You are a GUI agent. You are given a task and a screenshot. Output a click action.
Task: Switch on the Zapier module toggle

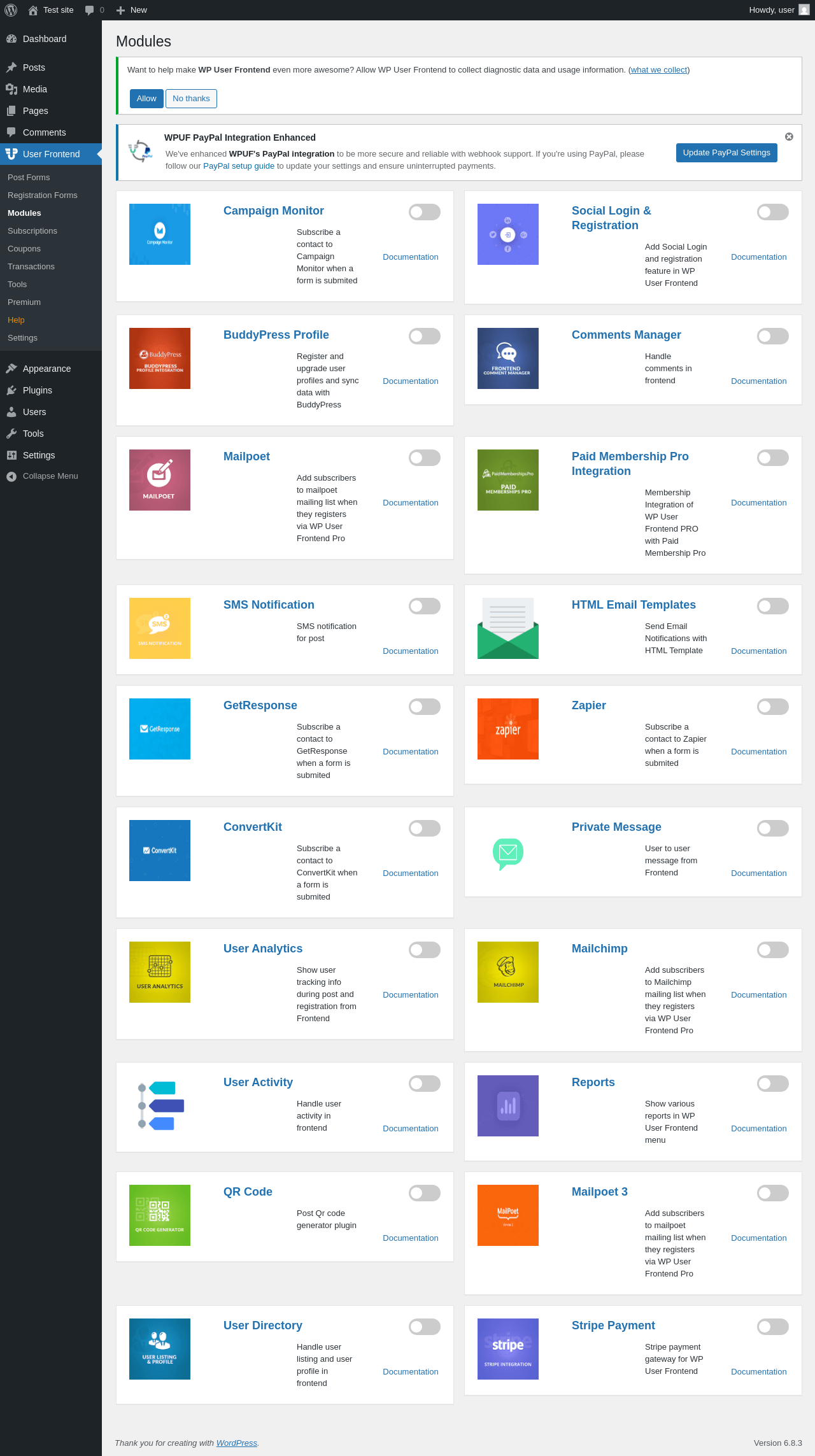(x=773, y=707)
